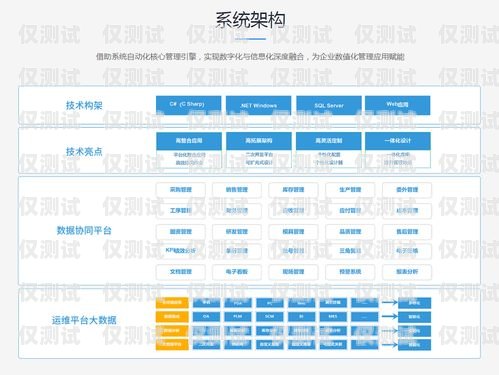
Task: Open the 模具管理 module
Action: click(x=293, y=232)
